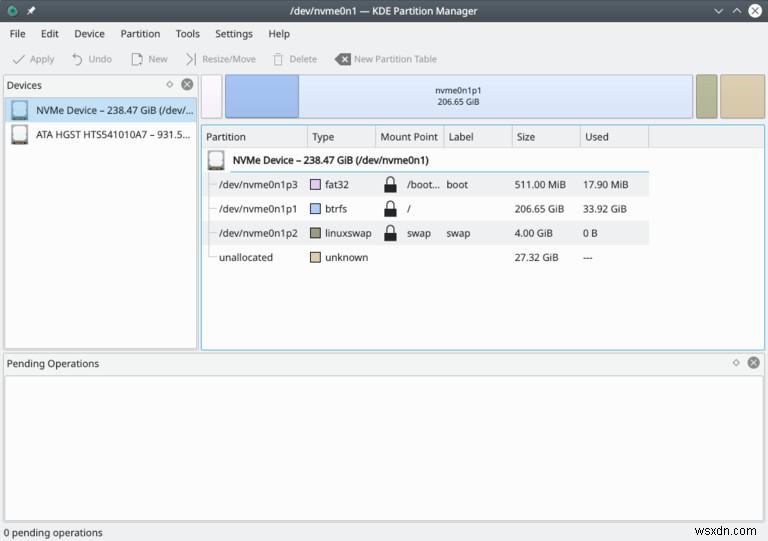
Task: Close the Pending Operations panel
Action: pos(754,363)
